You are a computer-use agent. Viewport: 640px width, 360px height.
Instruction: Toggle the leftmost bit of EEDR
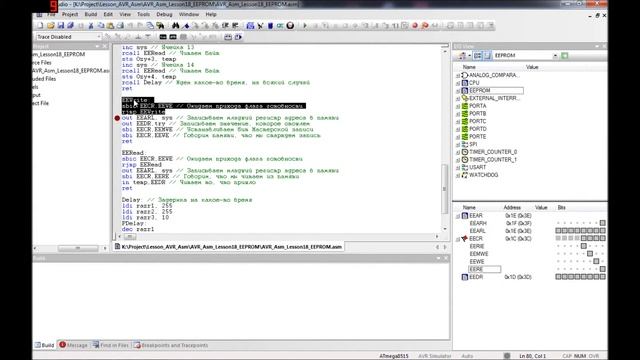tap(558, 277)
